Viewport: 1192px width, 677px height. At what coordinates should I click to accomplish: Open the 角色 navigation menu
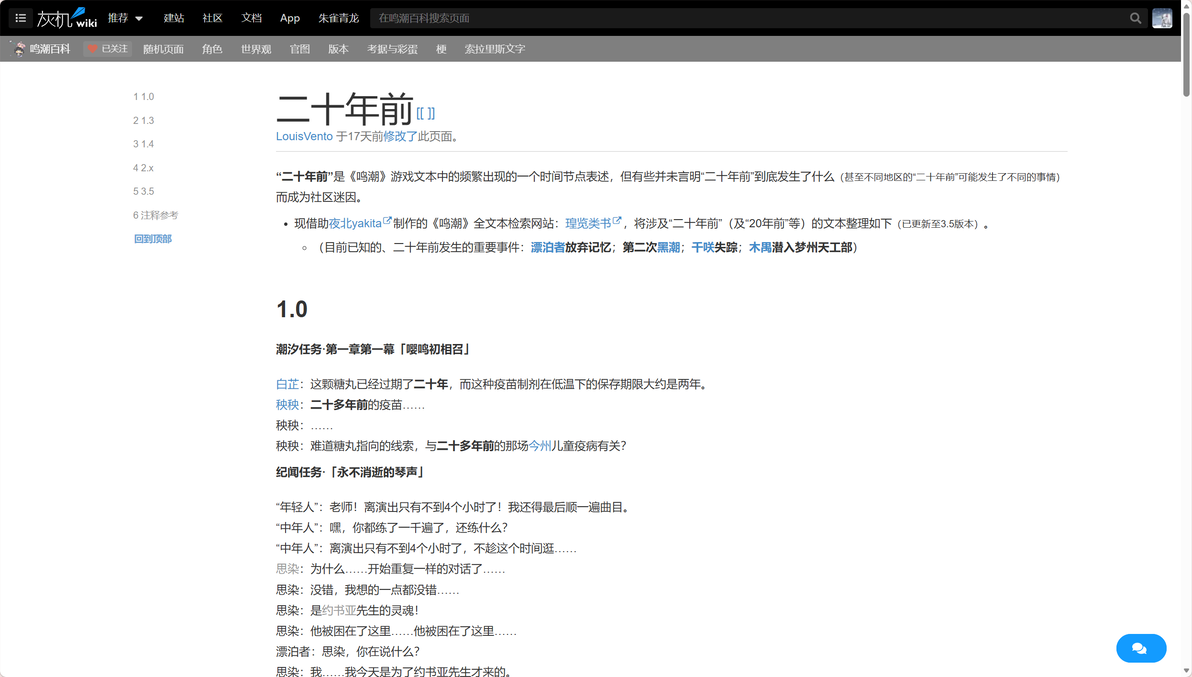tap(212, 49)
